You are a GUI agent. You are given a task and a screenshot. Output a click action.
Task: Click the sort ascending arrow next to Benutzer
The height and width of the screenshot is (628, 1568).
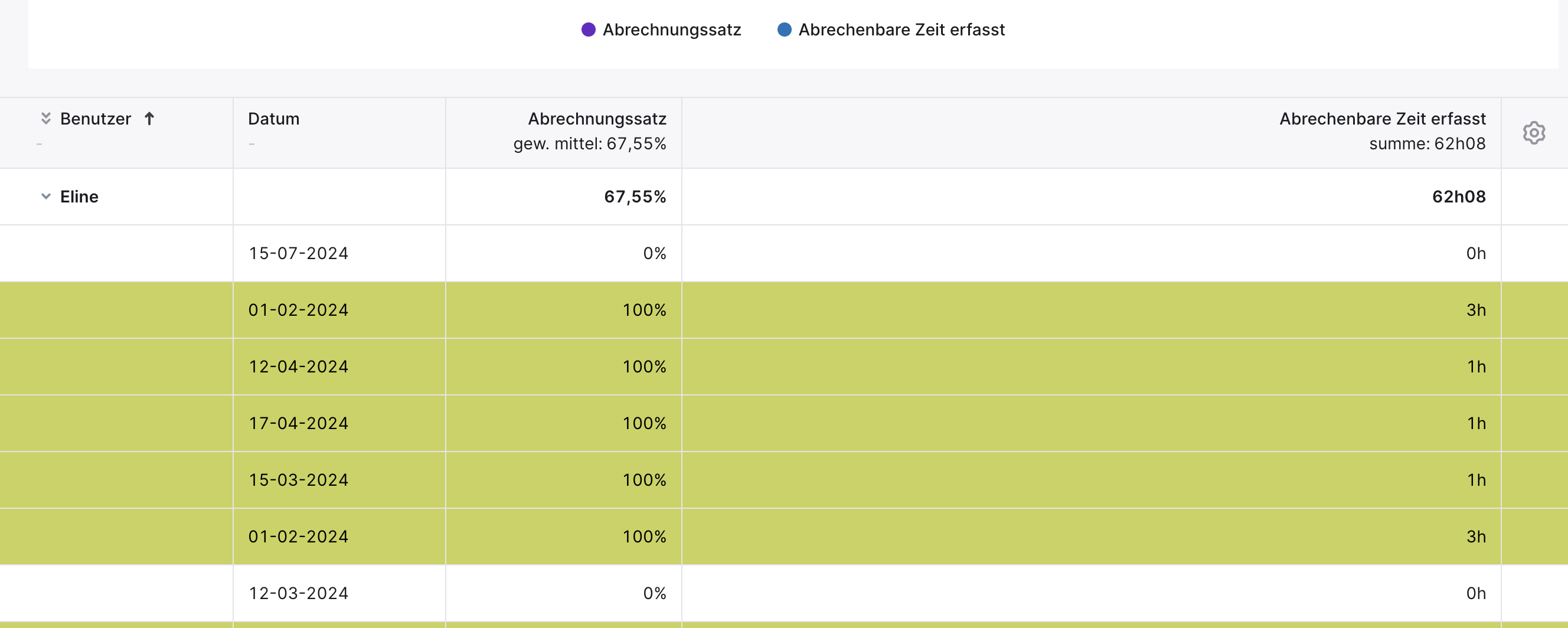click(149, 118)
